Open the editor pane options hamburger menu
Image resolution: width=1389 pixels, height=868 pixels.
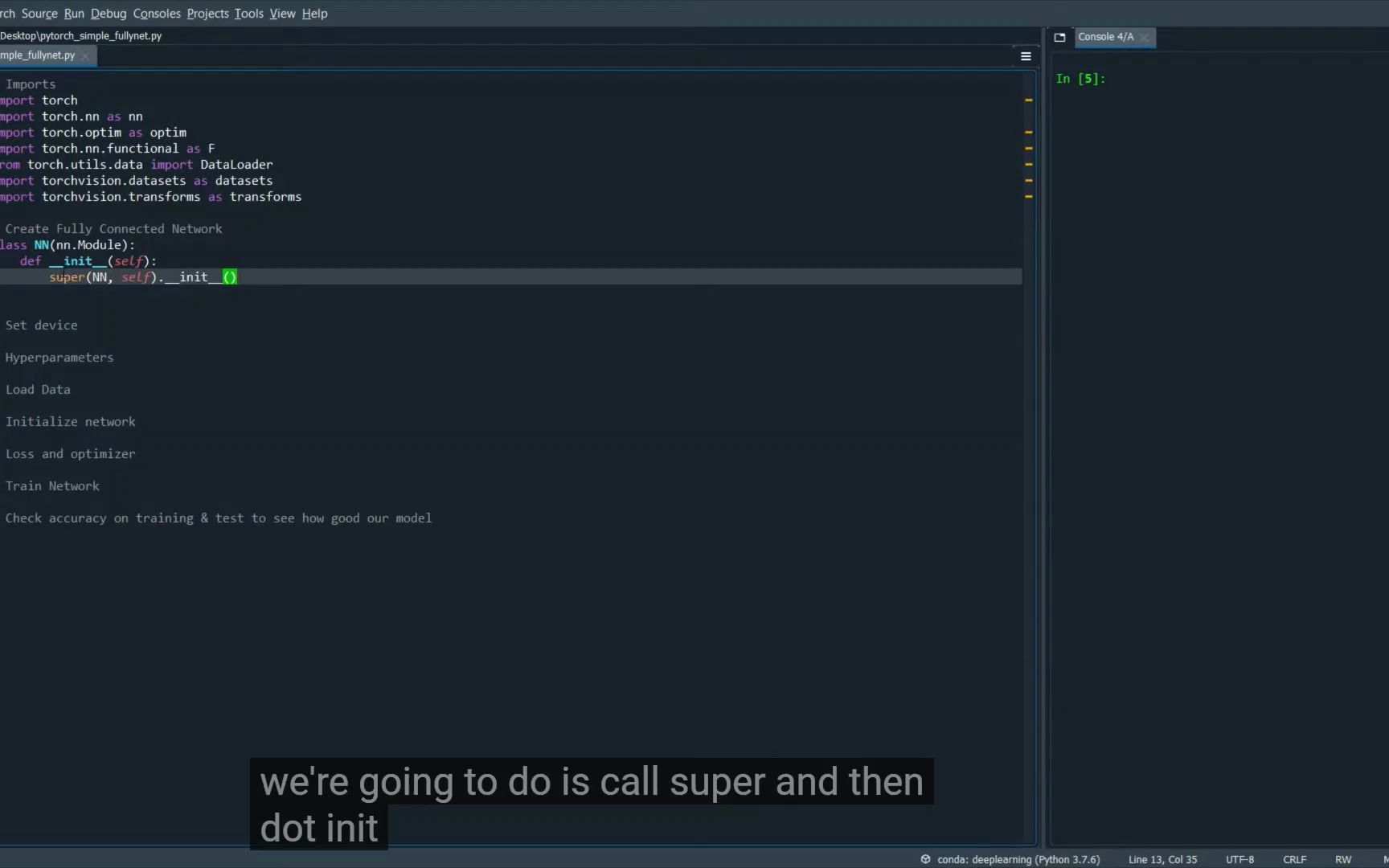(x=1026, y=56)
